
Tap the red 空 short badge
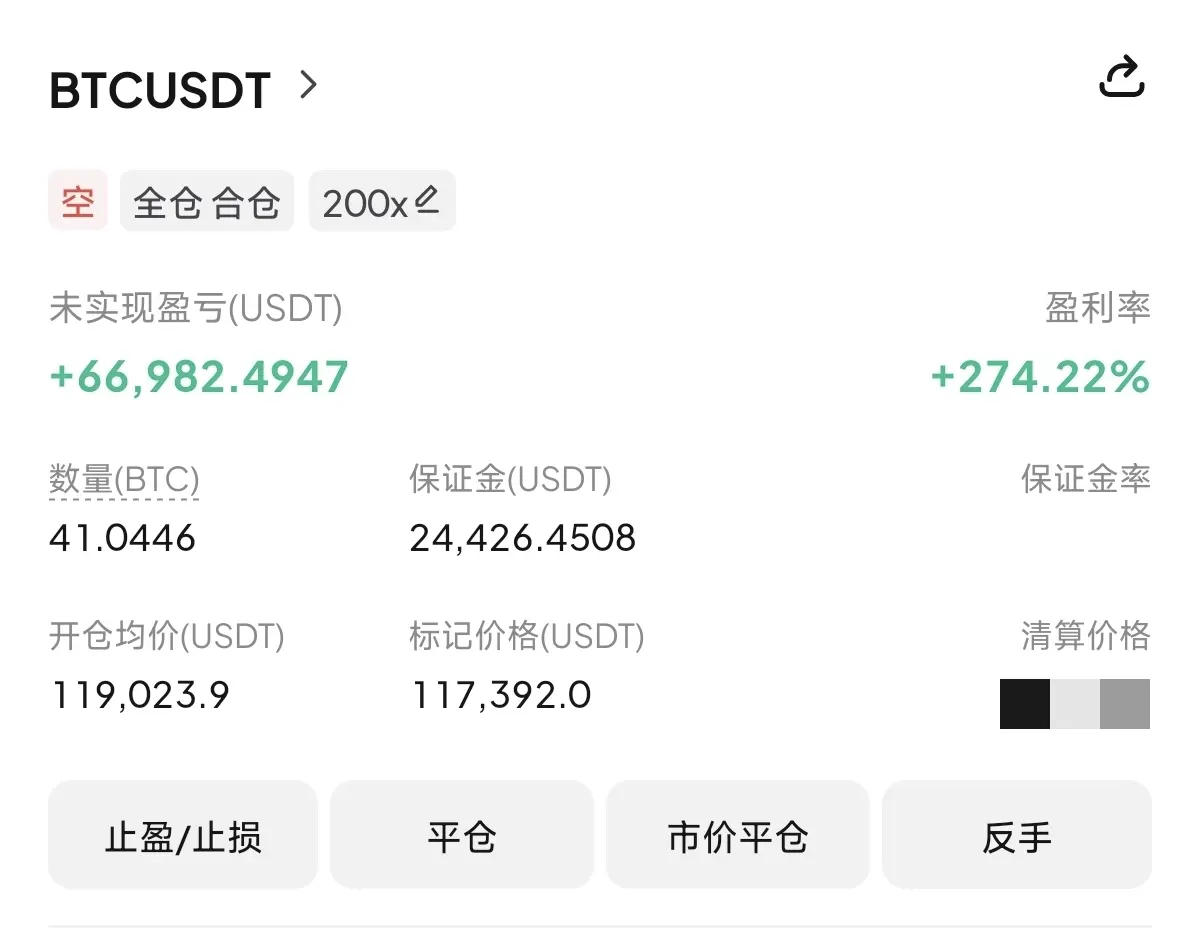[x=78, y=201]
